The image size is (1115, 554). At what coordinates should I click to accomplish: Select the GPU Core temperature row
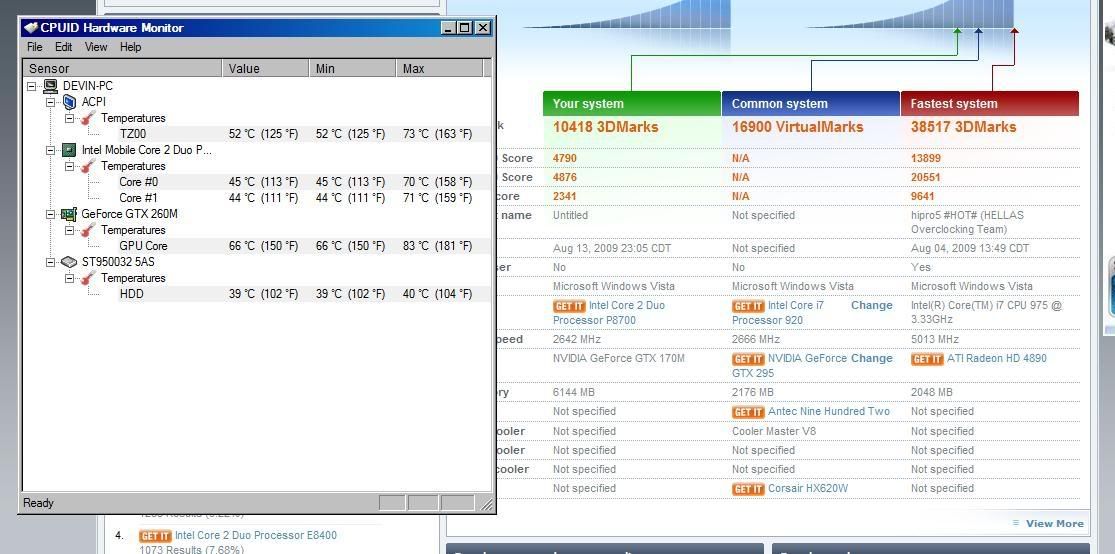(257, 246)
